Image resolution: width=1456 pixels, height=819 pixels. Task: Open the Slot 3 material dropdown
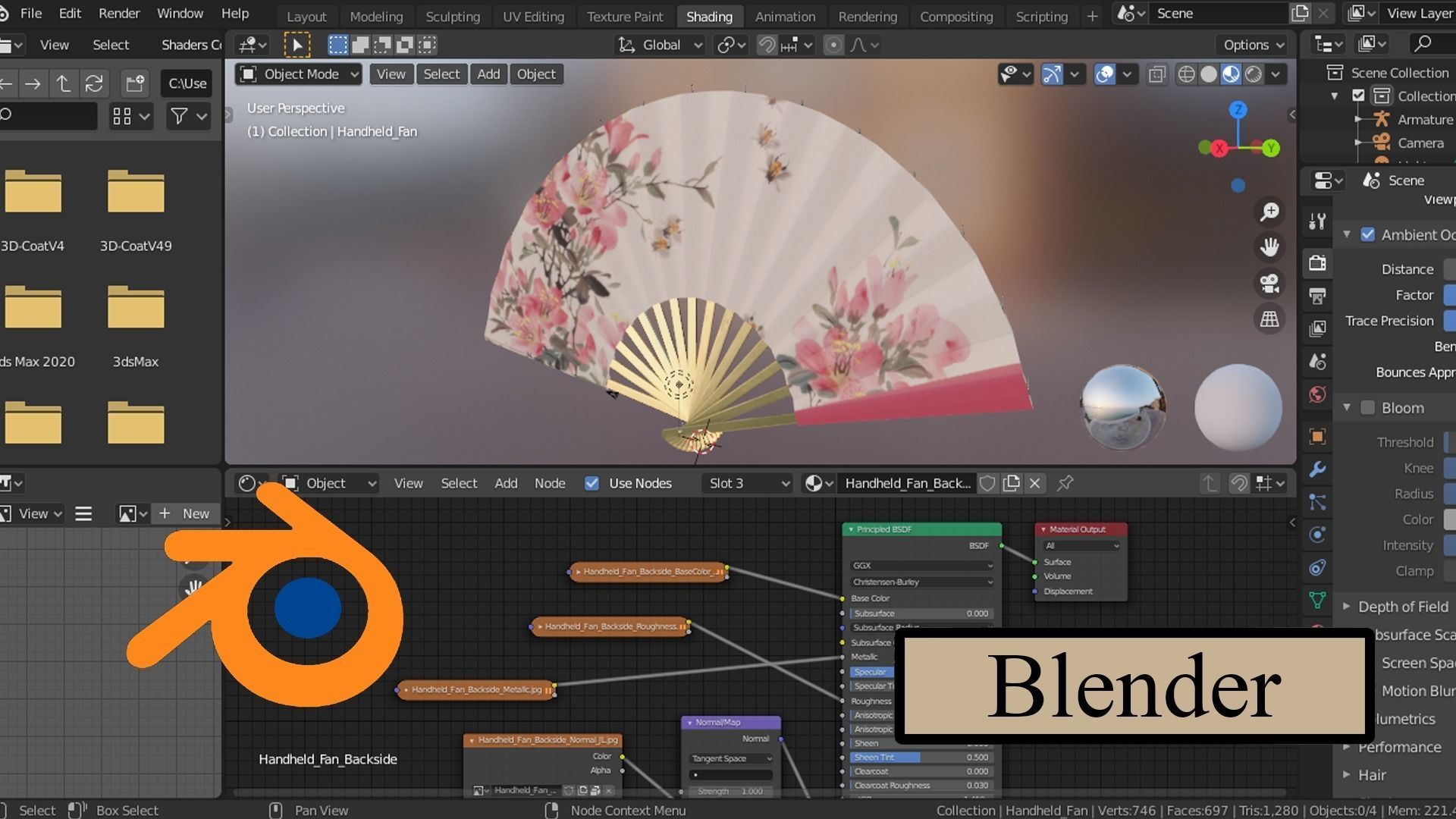[x=748, y=483]
